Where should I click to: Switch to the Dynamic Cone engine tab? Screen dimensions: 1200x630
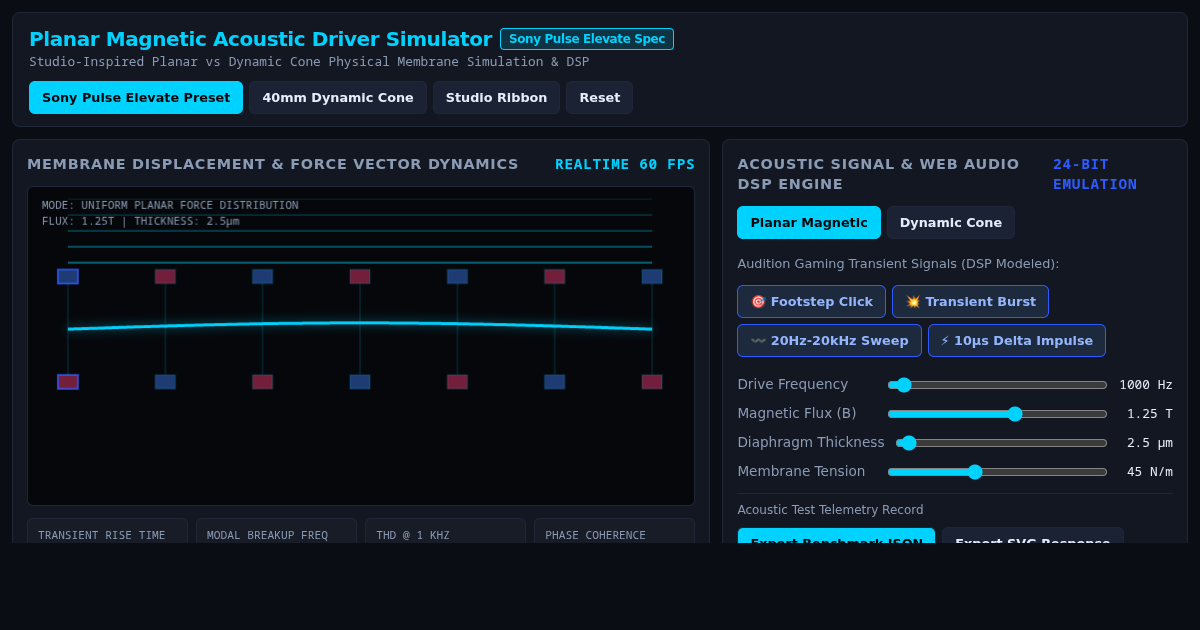tap(950, 223)
